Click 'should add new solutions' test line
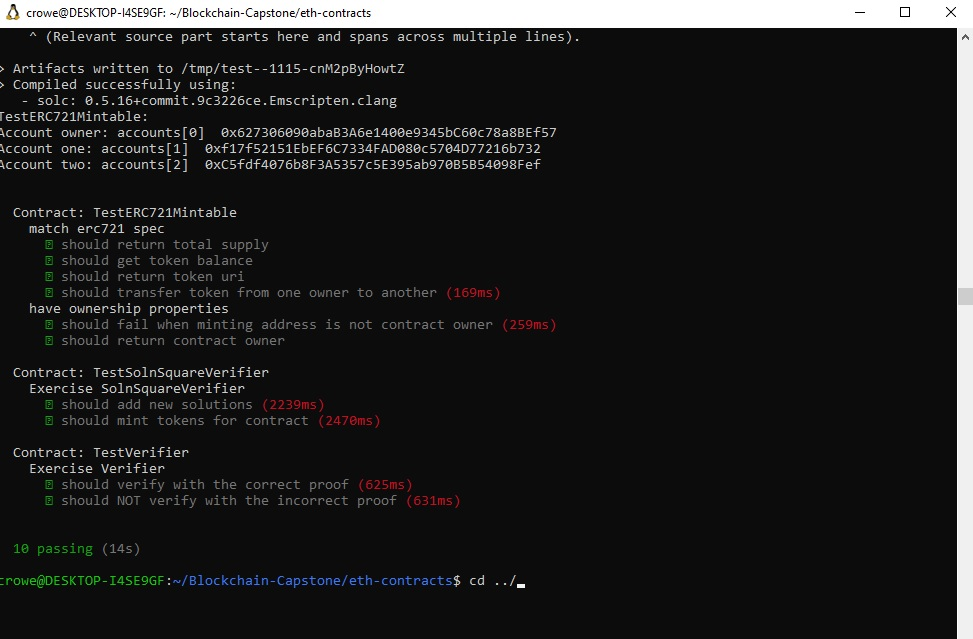Viewport: 973px width, 639px height. [x=157, y=405]
